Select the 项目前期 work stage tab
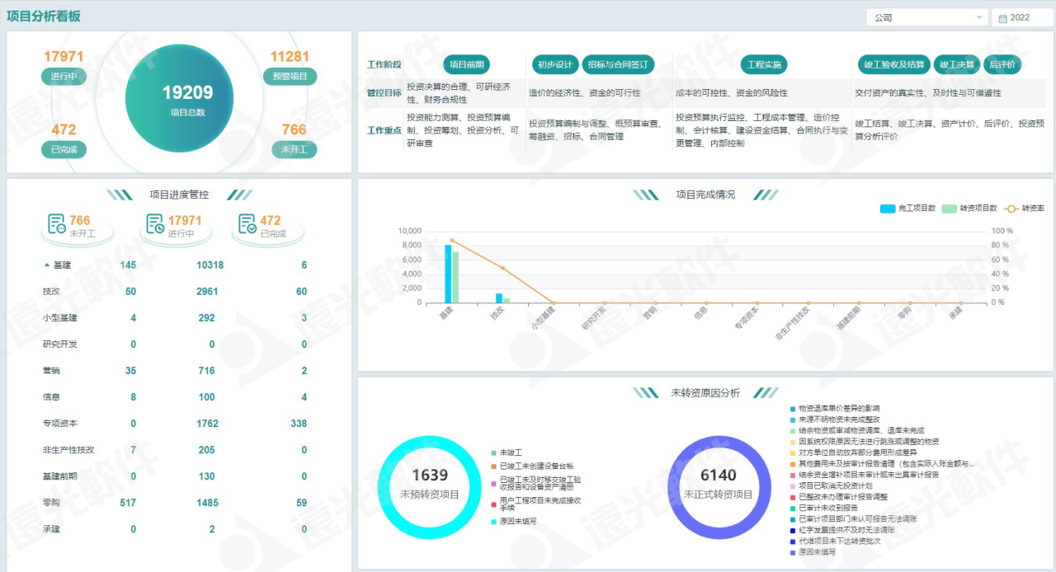 tap(466, 65)
